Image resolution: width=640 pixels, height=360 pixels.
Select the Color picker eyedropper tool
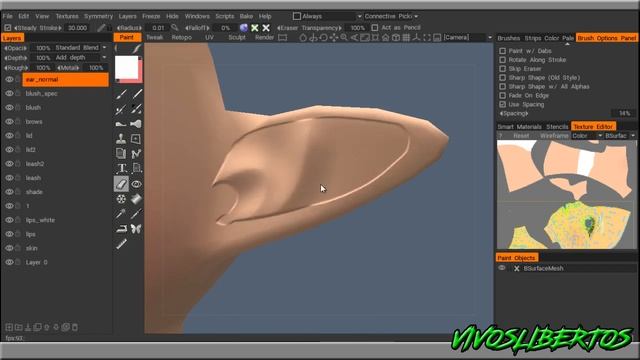coord(121,213)
